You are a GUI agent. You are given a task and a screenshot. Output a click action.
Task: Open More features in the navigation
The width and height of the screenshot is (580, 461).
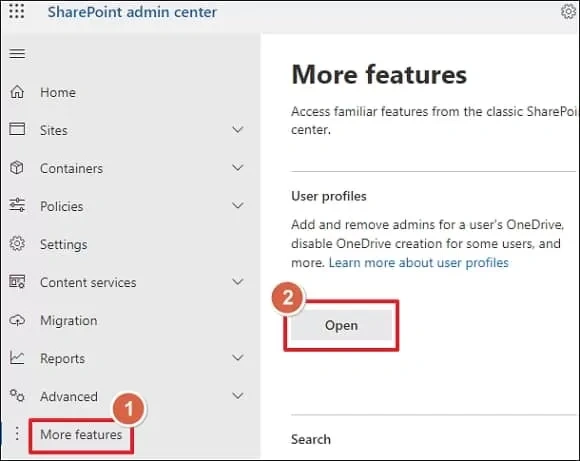81,435
